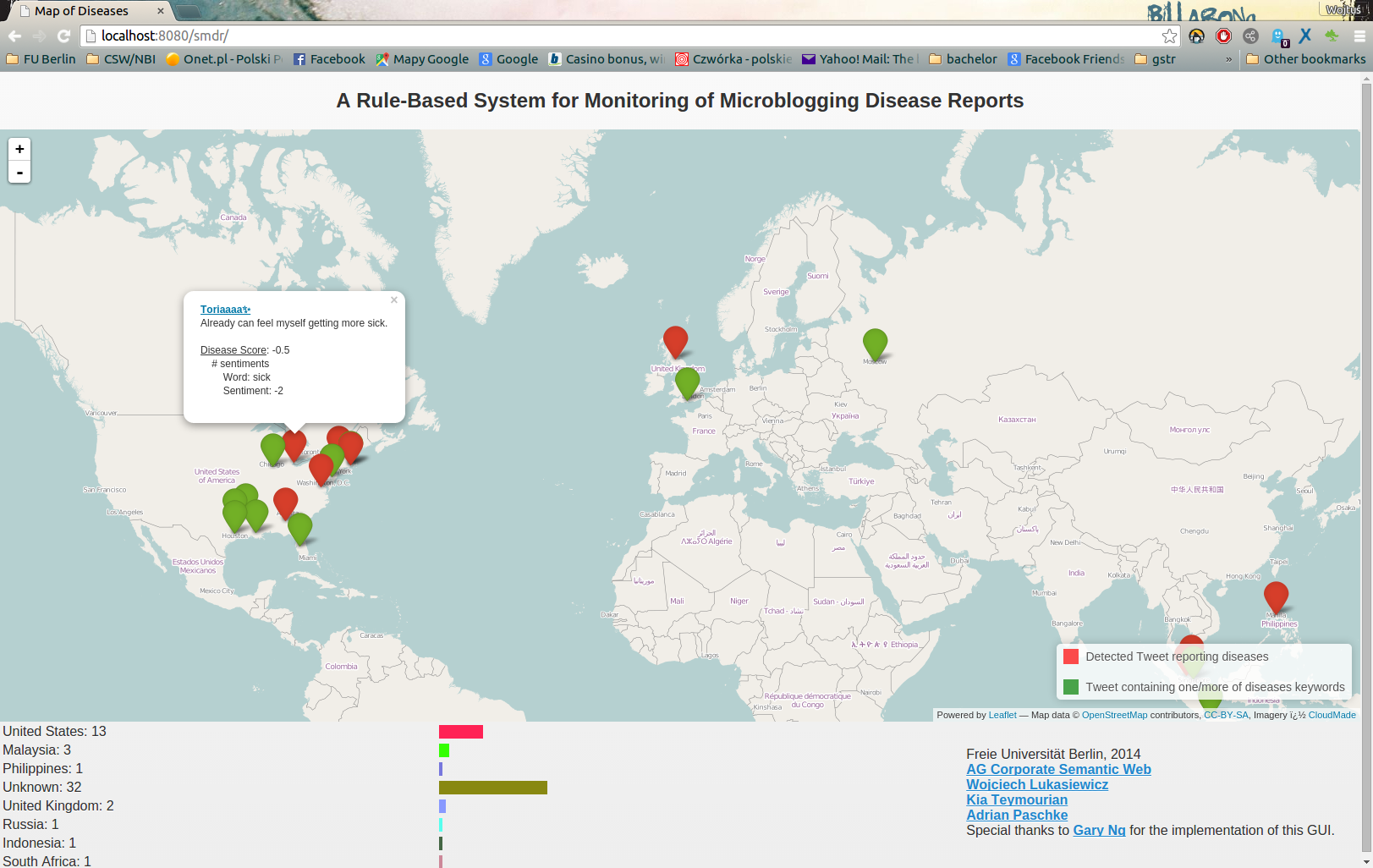
Task: Open the Gary Ng link
Action: 1099,830
